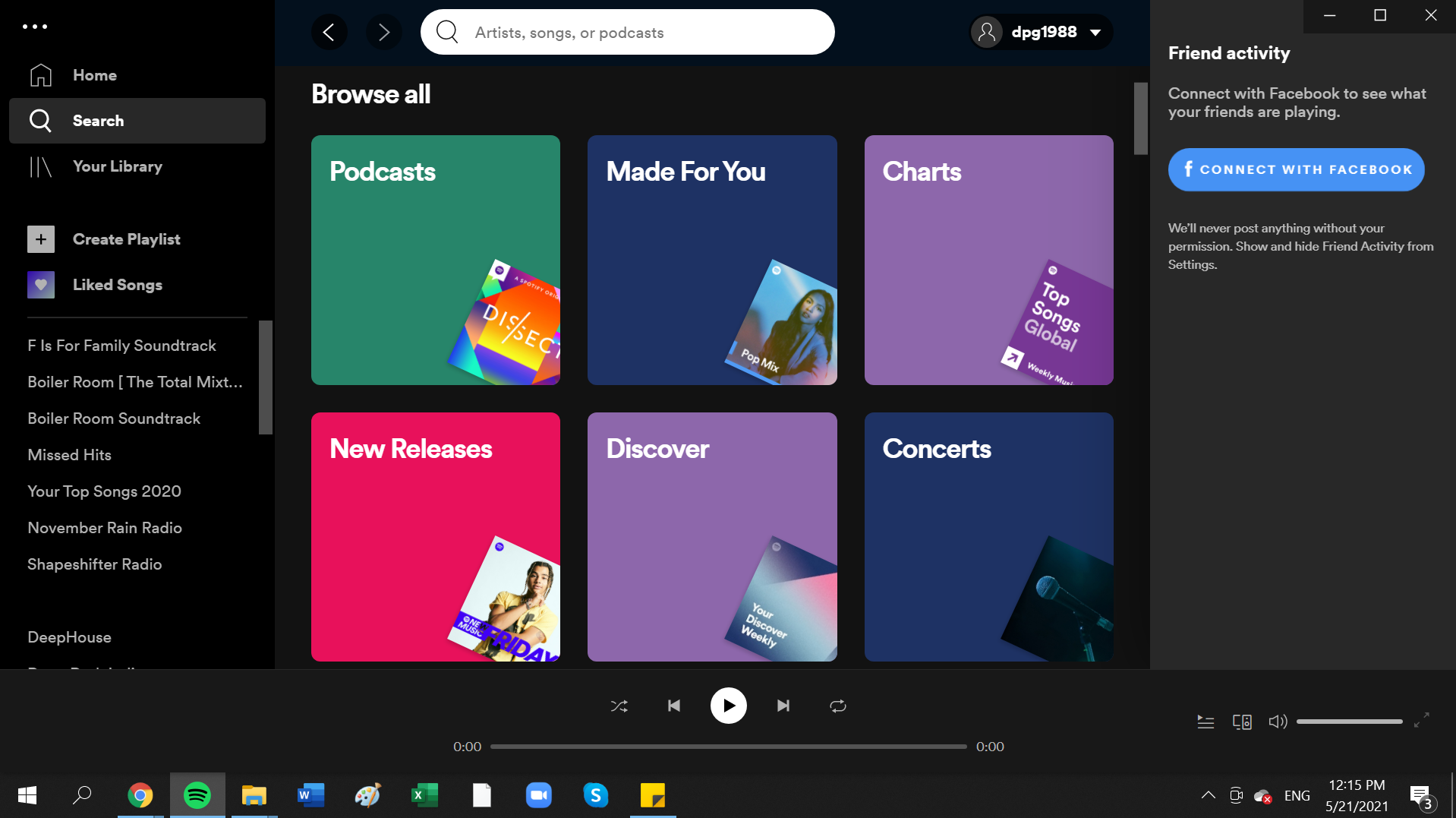The image size is (1456, 818).
Task: Open Excel from the taskbar
Action: point(425,795)
